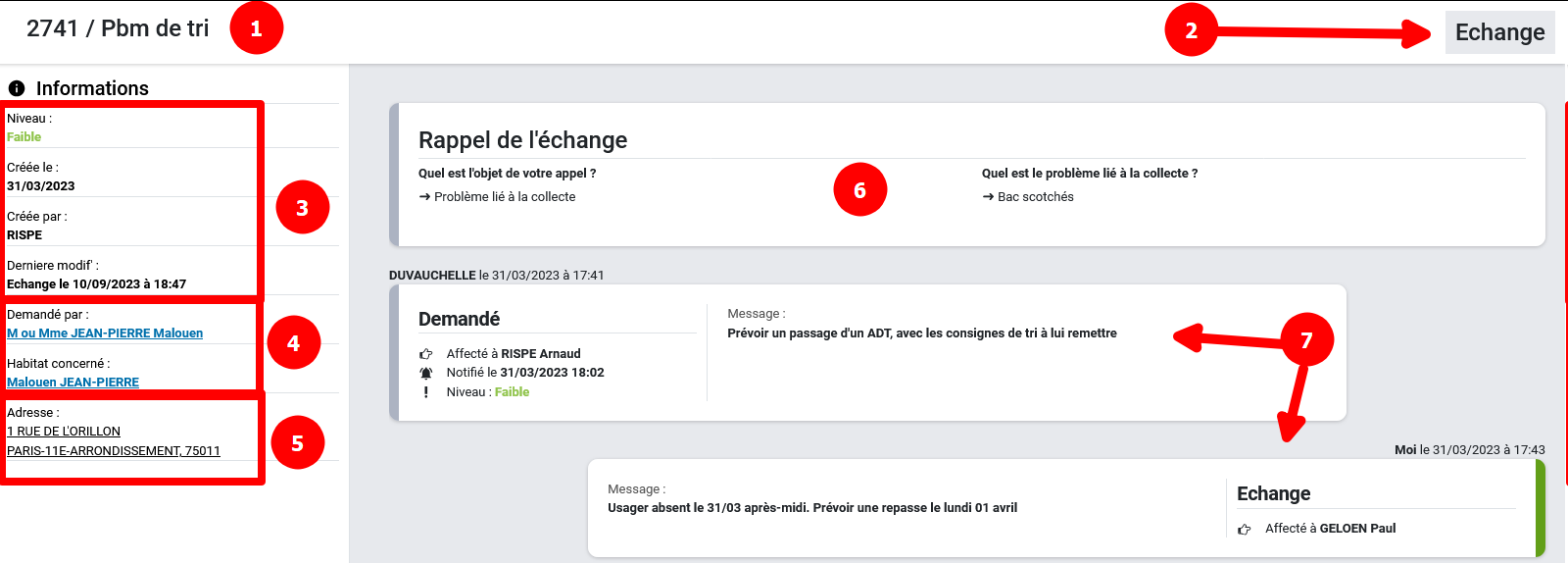Click the hand icon next to GELOEN Paul
The image size is (1568, 563).
(1244, 529)
